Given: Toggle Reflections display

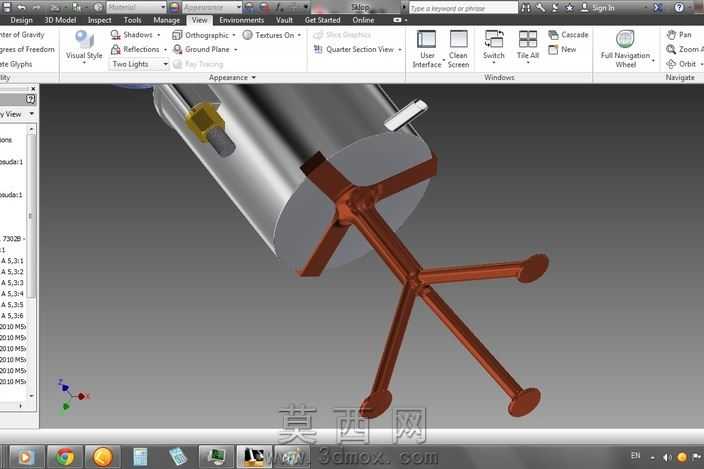Looking at the screenshot, I should [x=135, y=49].
